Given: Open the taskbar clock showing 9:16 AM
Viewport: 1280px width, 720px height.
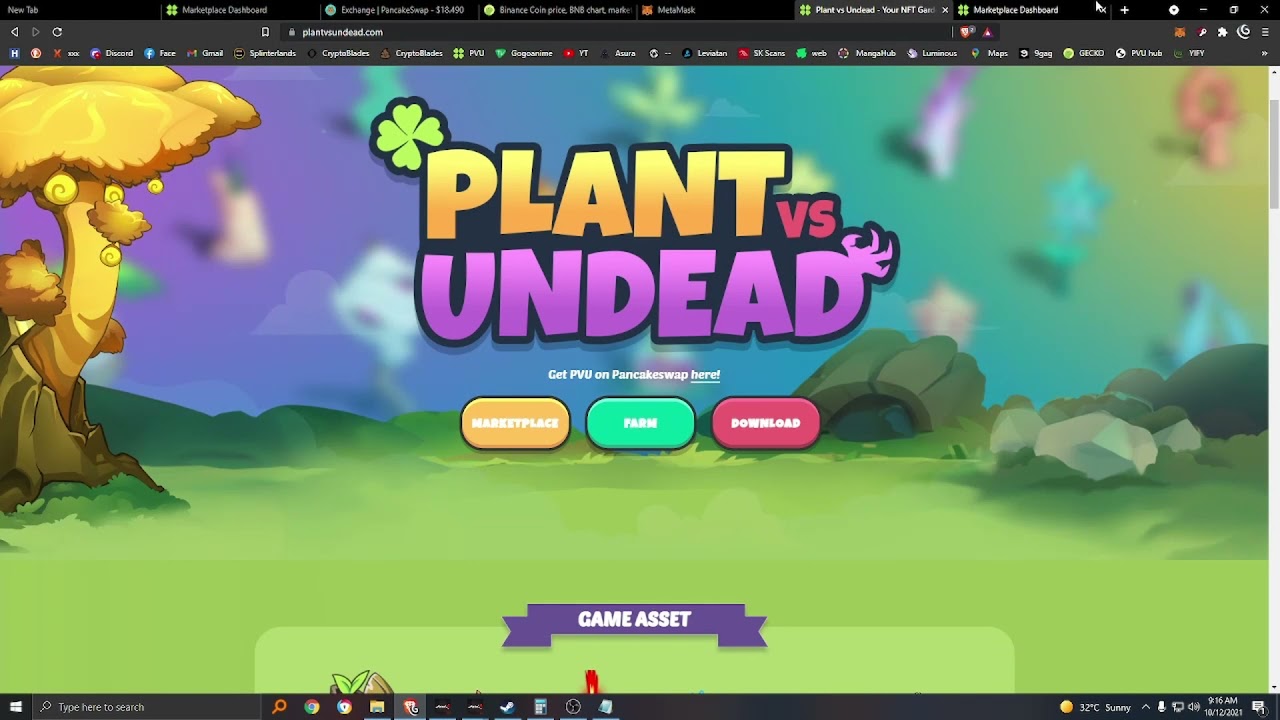Looking at the screenshot, I should tap(1223, 707).
